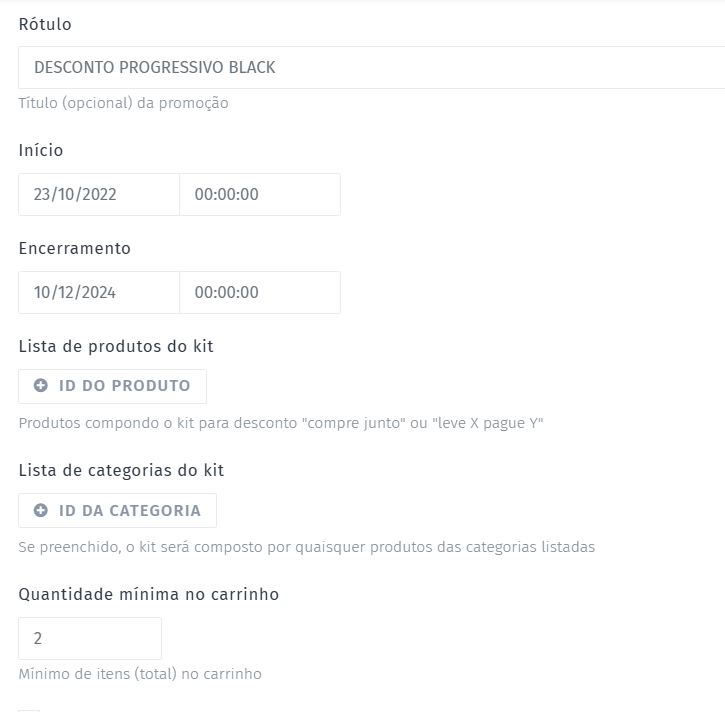This screenshot has height=712, width=725.
Task: Select the Encerramento time field 00:00:00
Action: point(259,293)
